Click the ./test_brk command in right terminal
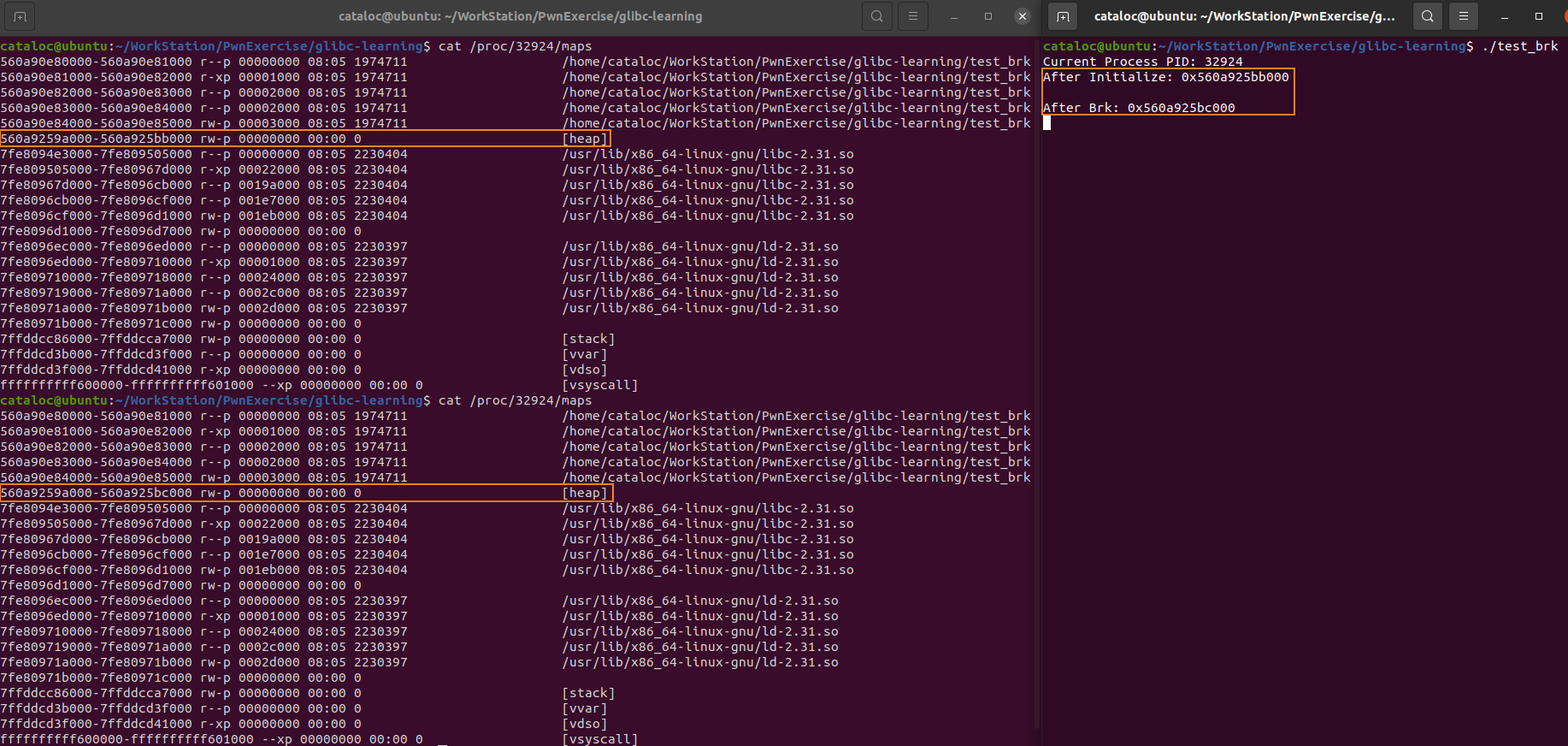 click(1520, 46)
